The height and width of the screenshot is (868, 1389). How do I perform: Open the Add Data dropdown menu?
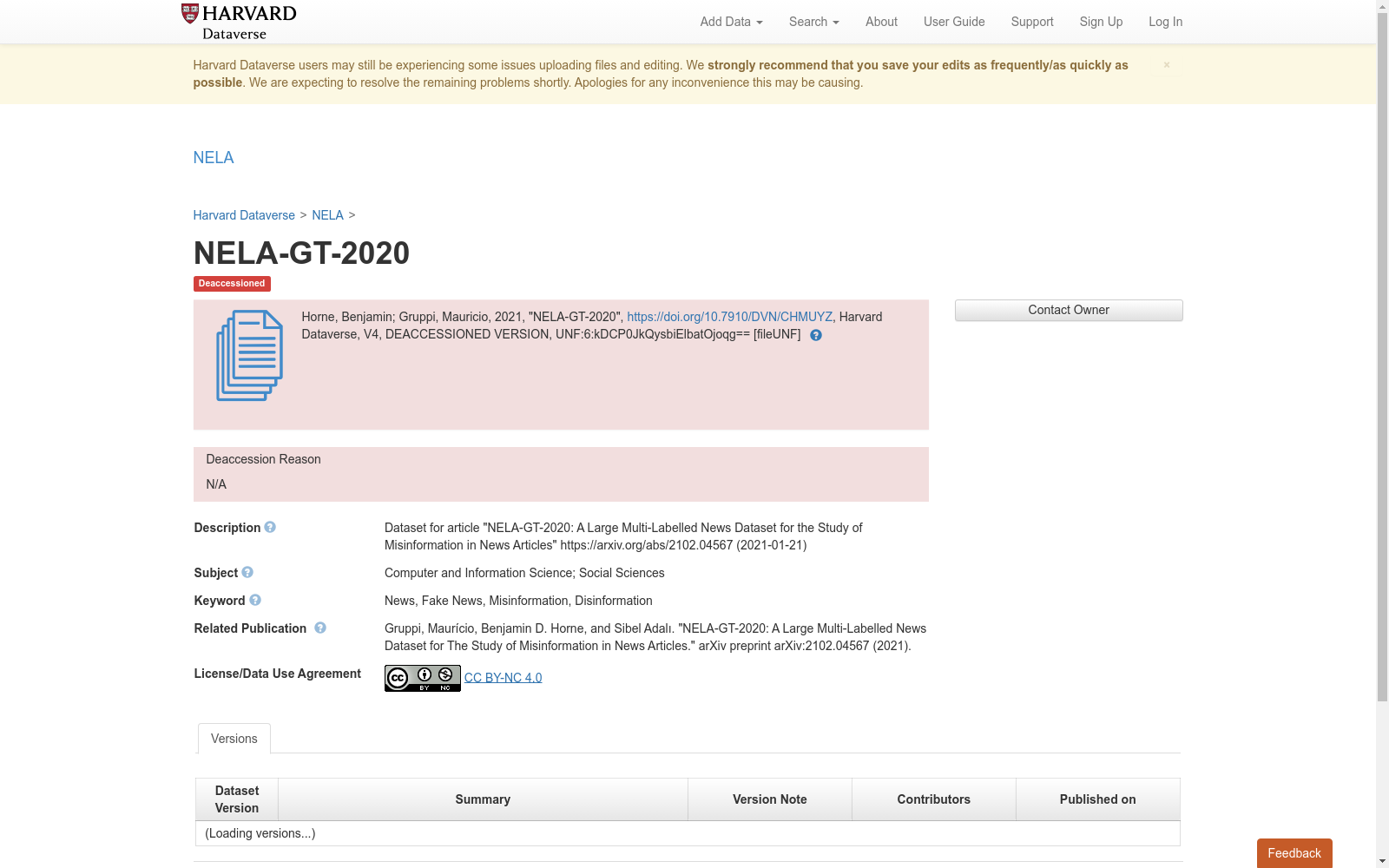pyautogui.click(x=731, y=22)
